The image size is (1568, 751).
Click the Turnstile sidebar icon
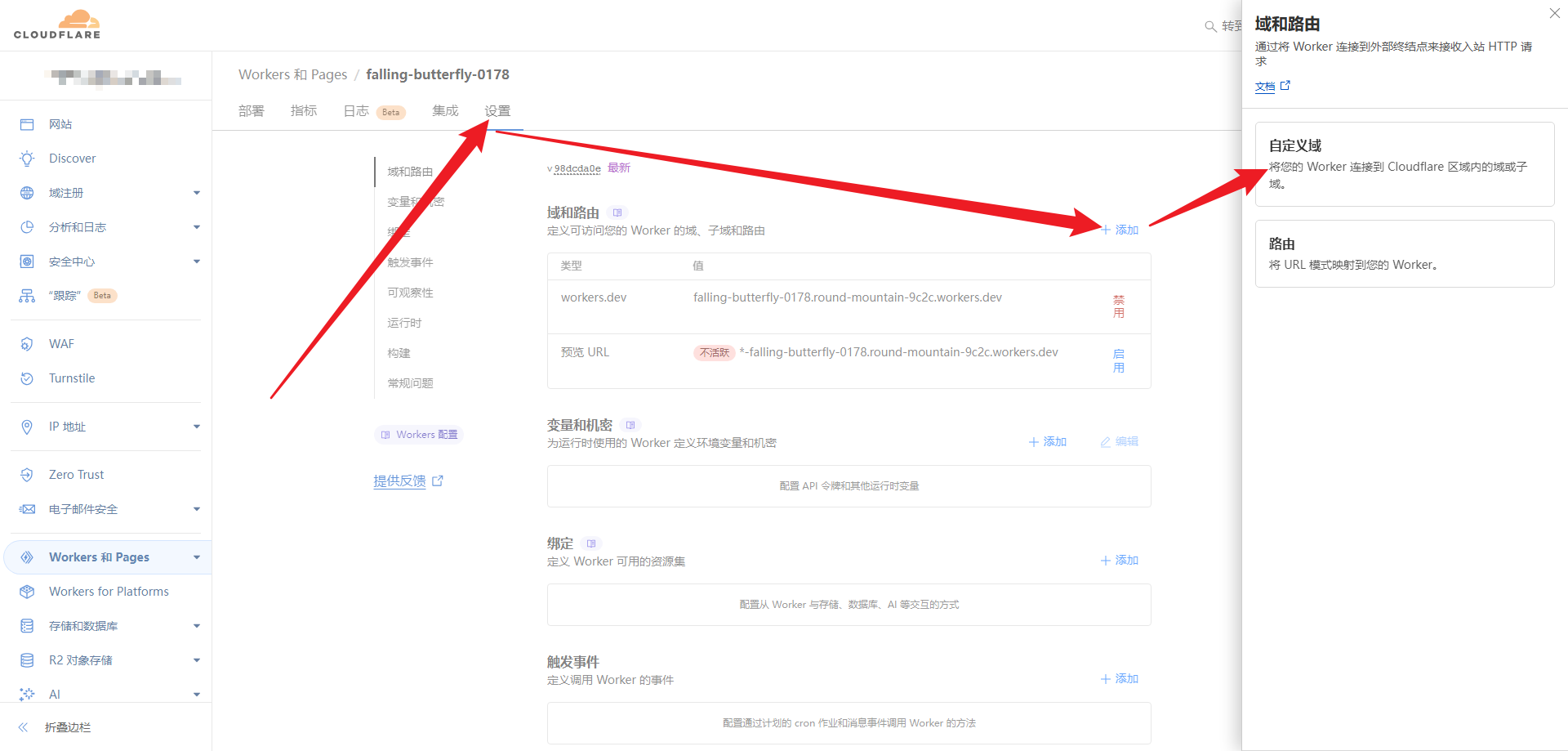tap(27, 378)
